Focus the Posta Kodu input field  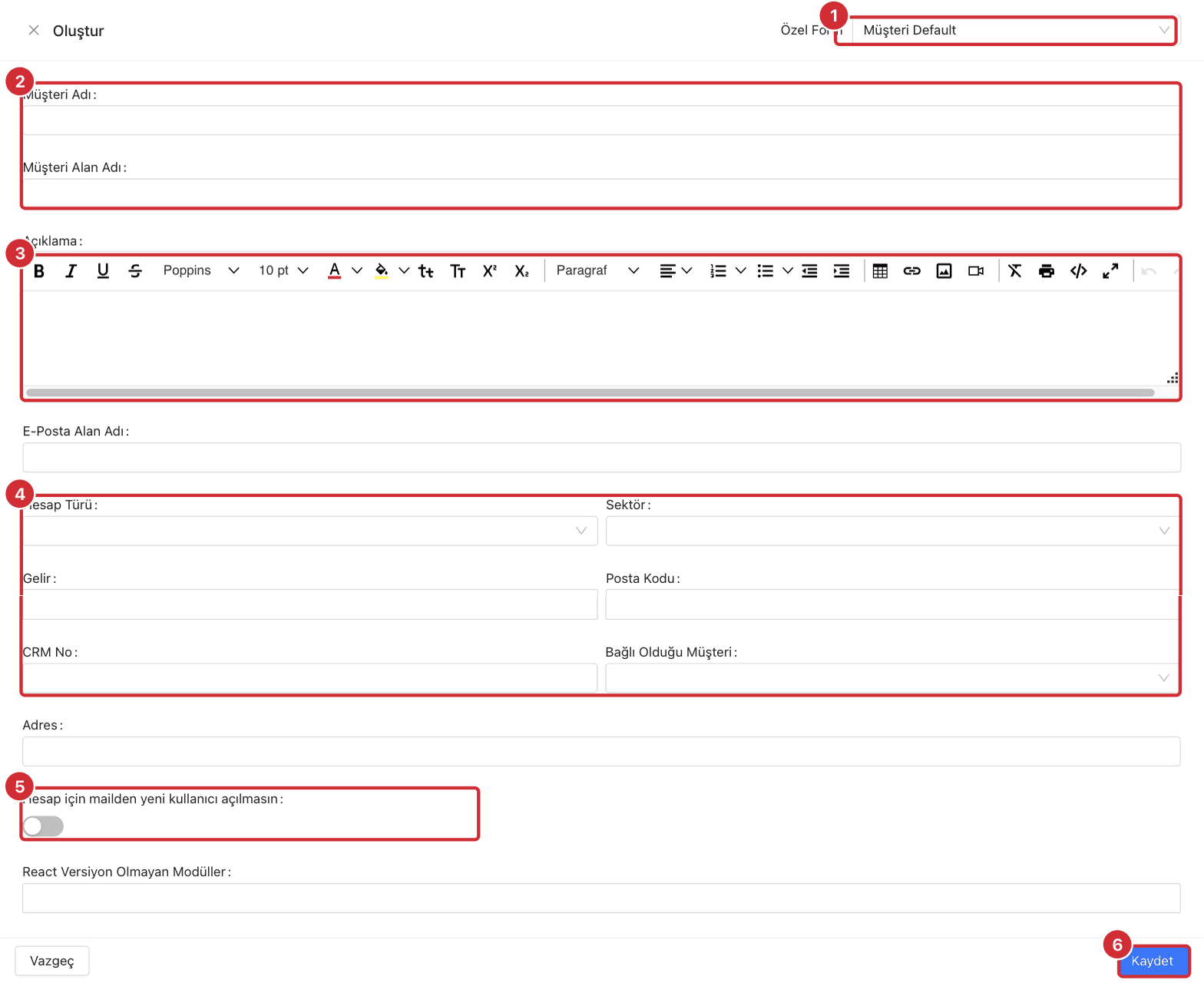pyautogui.click(x=893, y=604)
